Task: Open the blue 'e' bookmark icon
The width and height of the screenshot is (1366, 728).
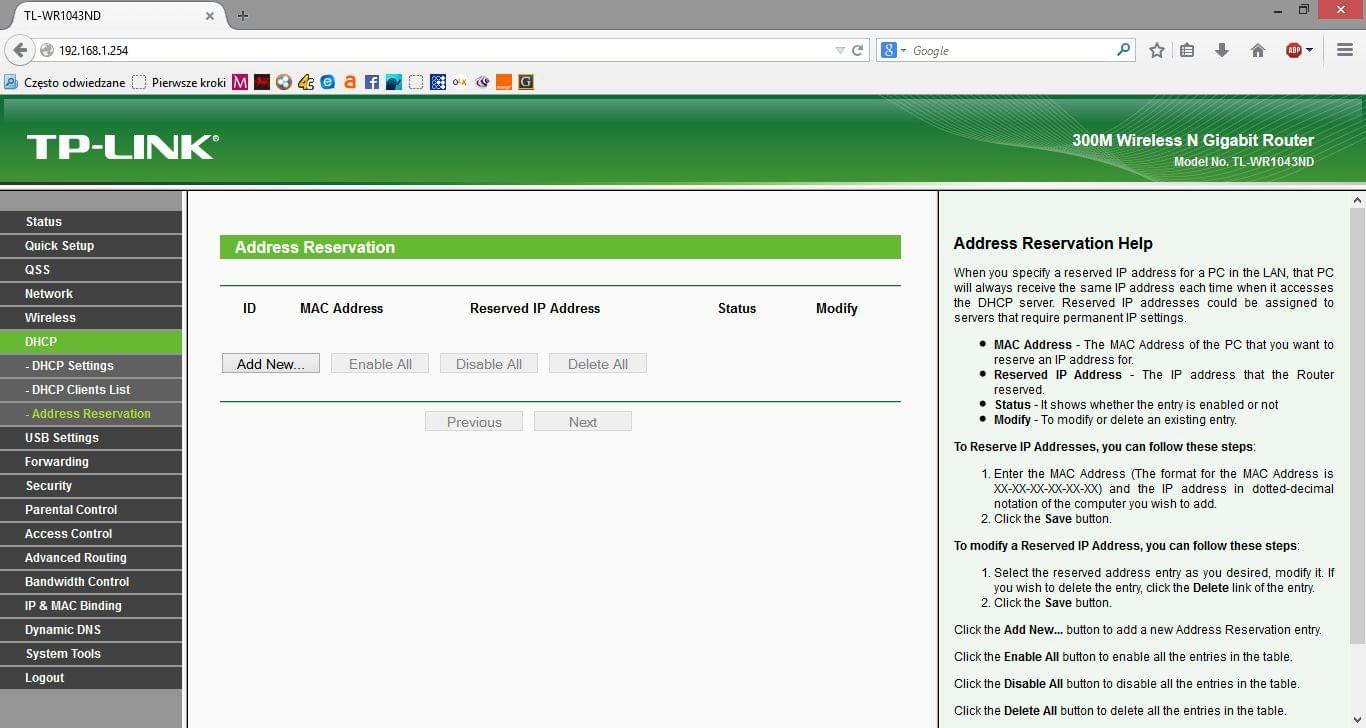Action: 327,82
